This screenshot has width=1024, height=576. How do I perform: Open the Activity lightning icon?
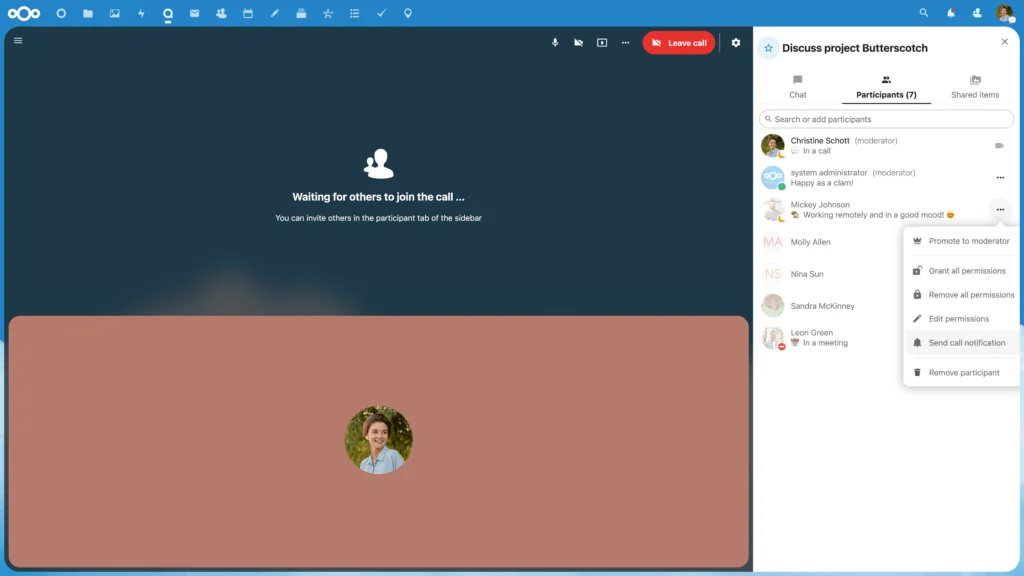click(141, 13)
